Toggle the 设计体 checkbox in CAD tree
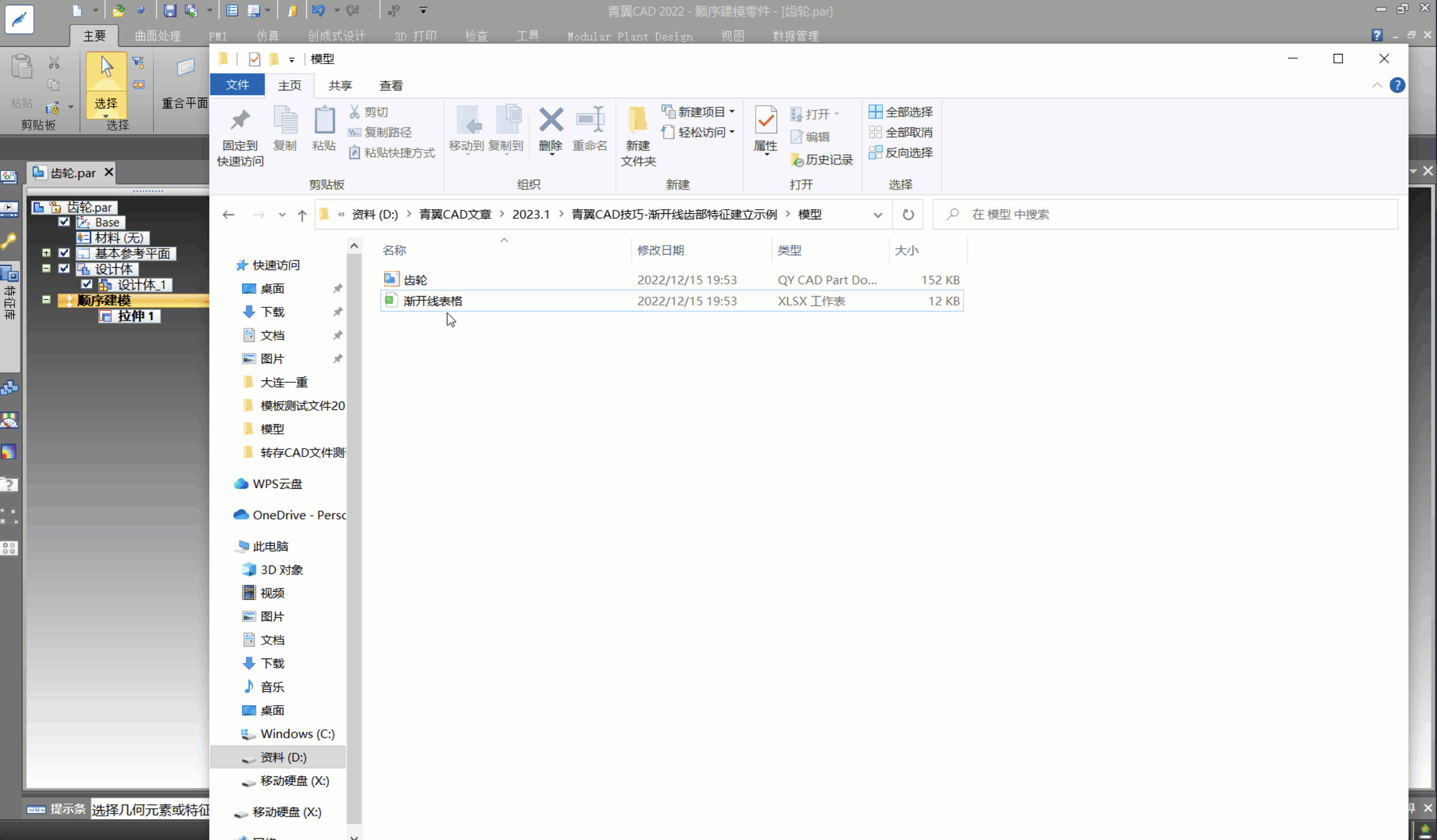Image resolution: width=1437 pixels, height=840 pixels. click(x=64, y=268)
